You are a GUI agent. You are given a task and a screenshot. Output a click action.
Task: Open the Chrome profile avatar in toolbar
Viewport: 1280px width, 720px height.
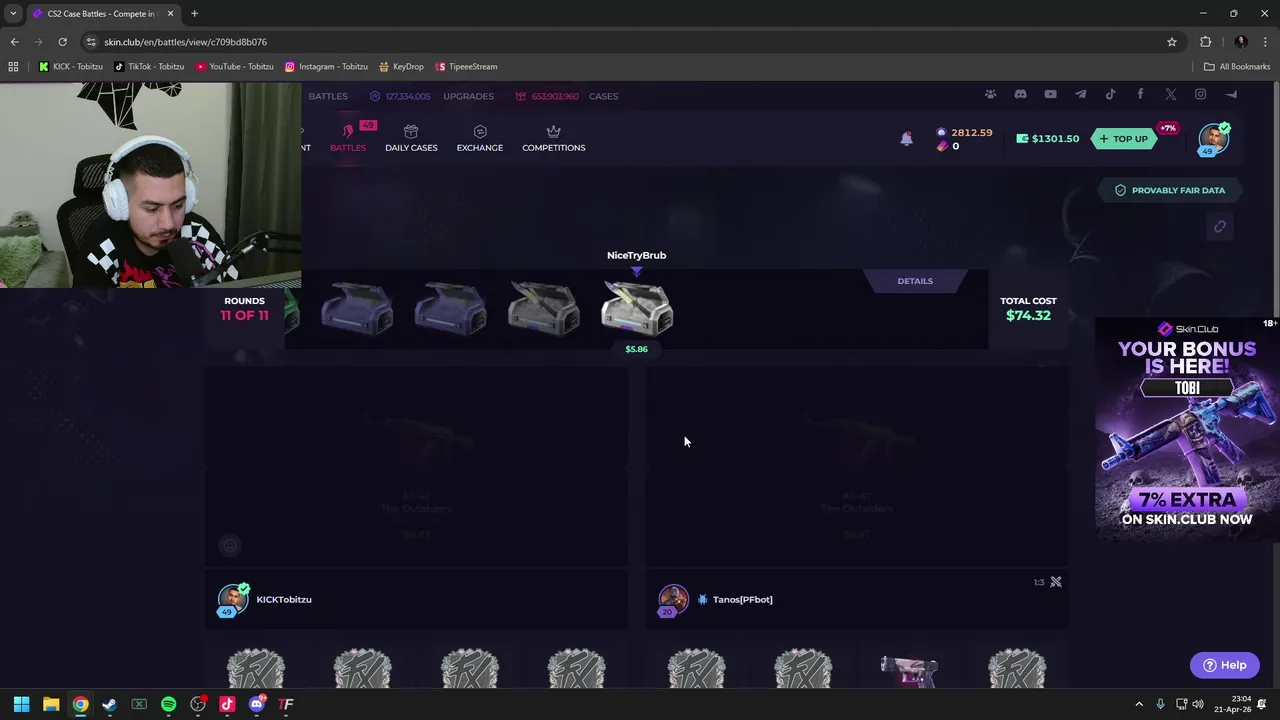point(1241,42)
